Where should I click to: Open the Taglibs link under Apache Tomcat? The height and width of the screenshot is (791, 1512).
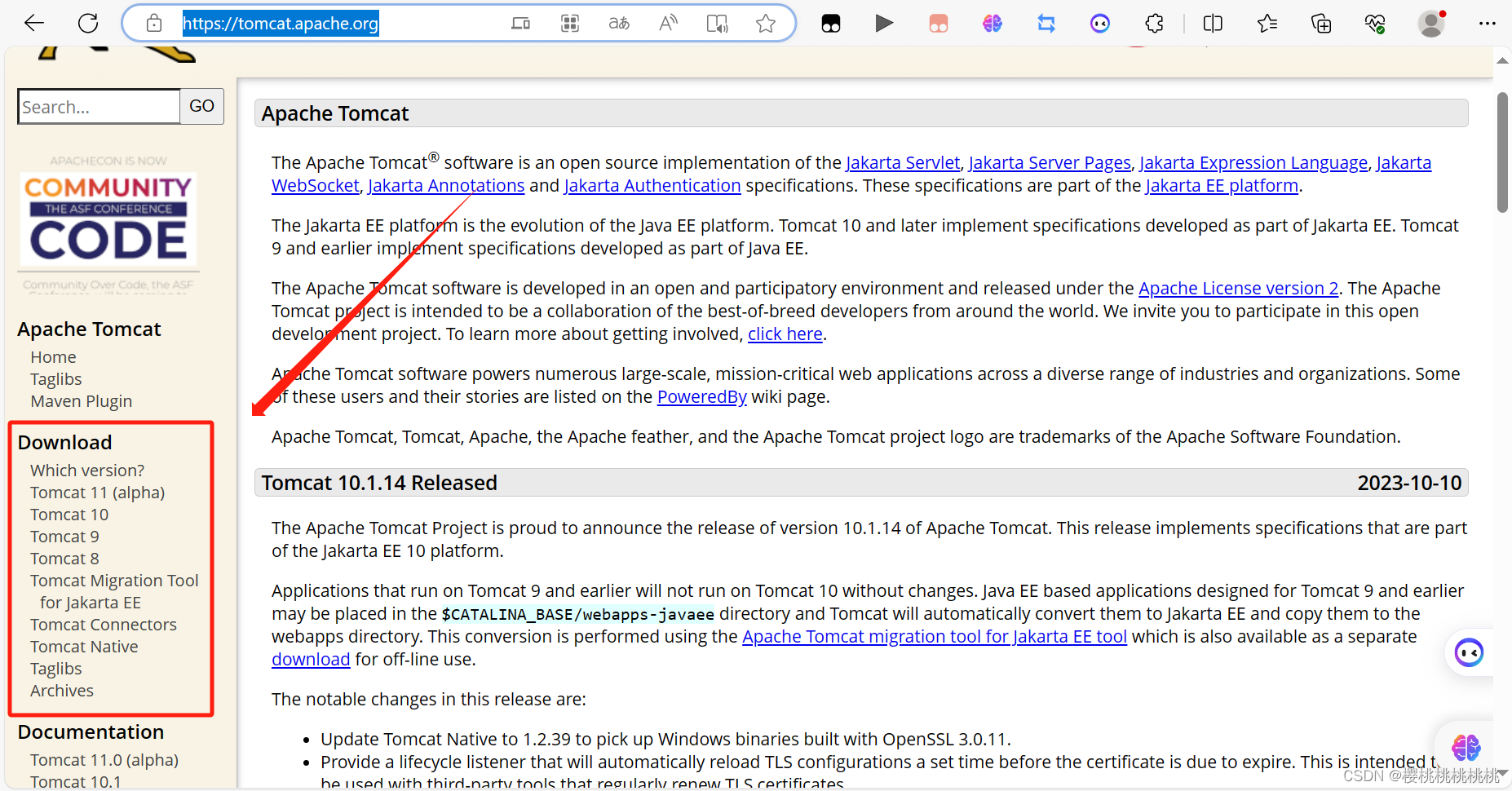[x=56, y=379]
